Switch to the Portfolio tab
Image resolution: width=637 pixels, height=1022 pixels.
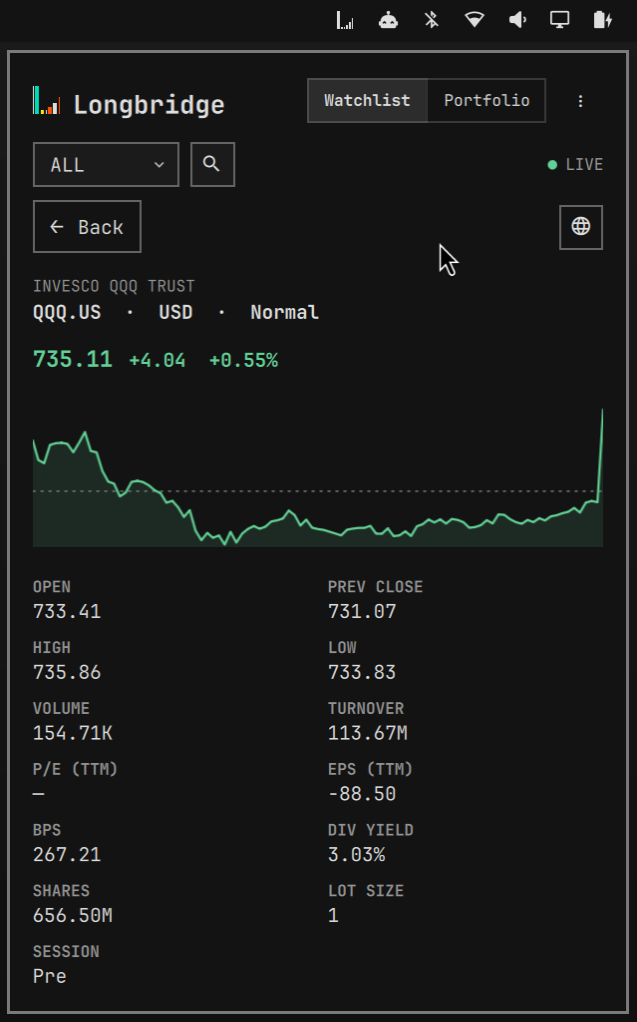(x=486, y=100)
